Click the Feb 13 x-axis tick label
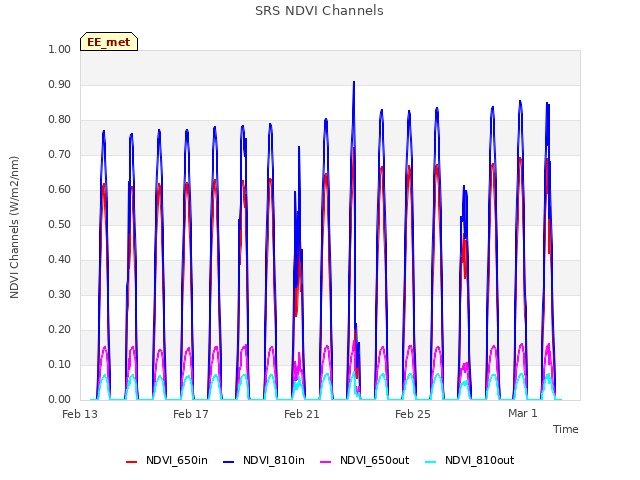Screen dimensions: 640x480 coord(80,414)
